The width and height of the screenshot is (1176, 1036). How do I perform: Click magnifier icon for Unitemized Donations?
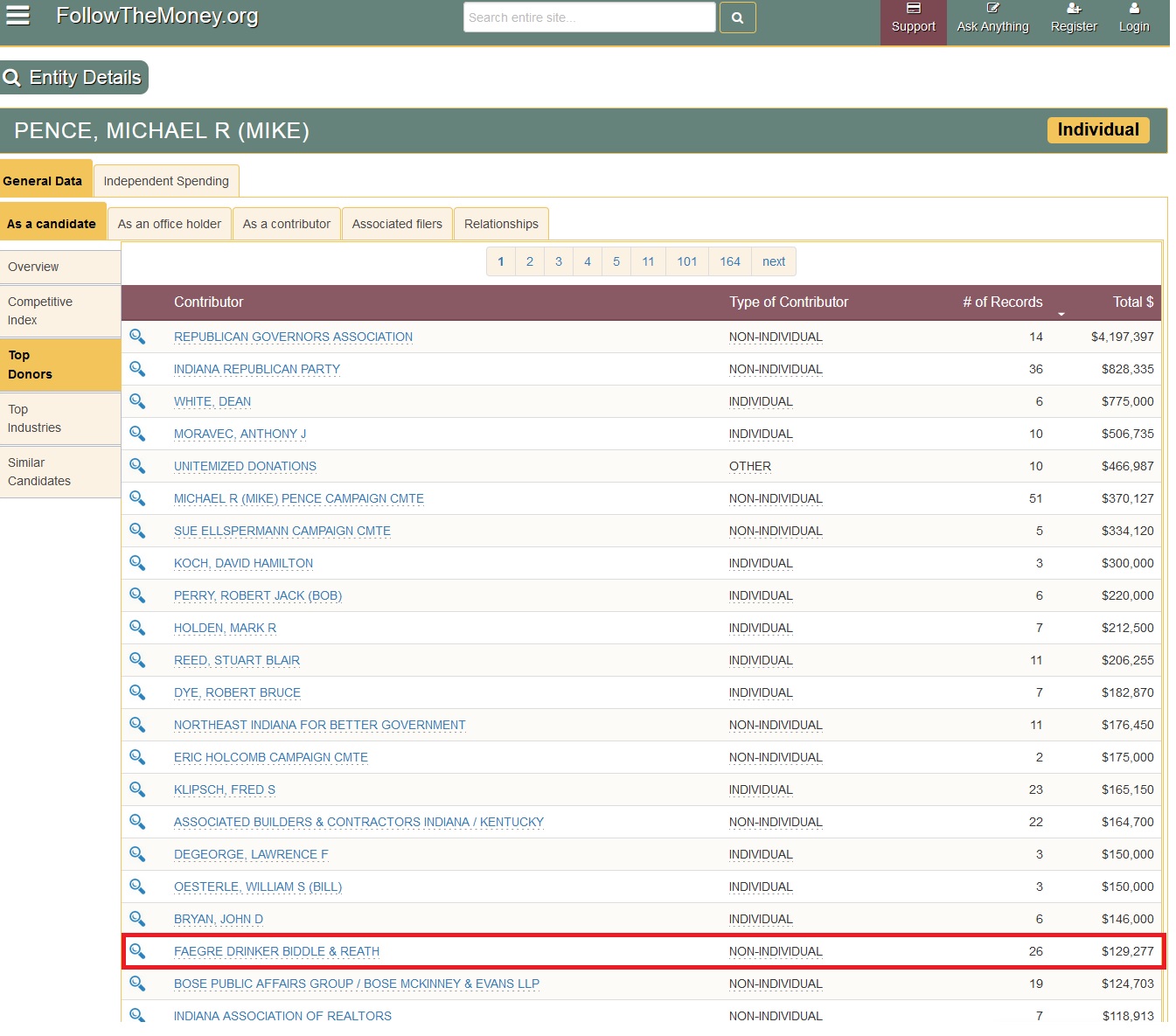pos(137,466)
